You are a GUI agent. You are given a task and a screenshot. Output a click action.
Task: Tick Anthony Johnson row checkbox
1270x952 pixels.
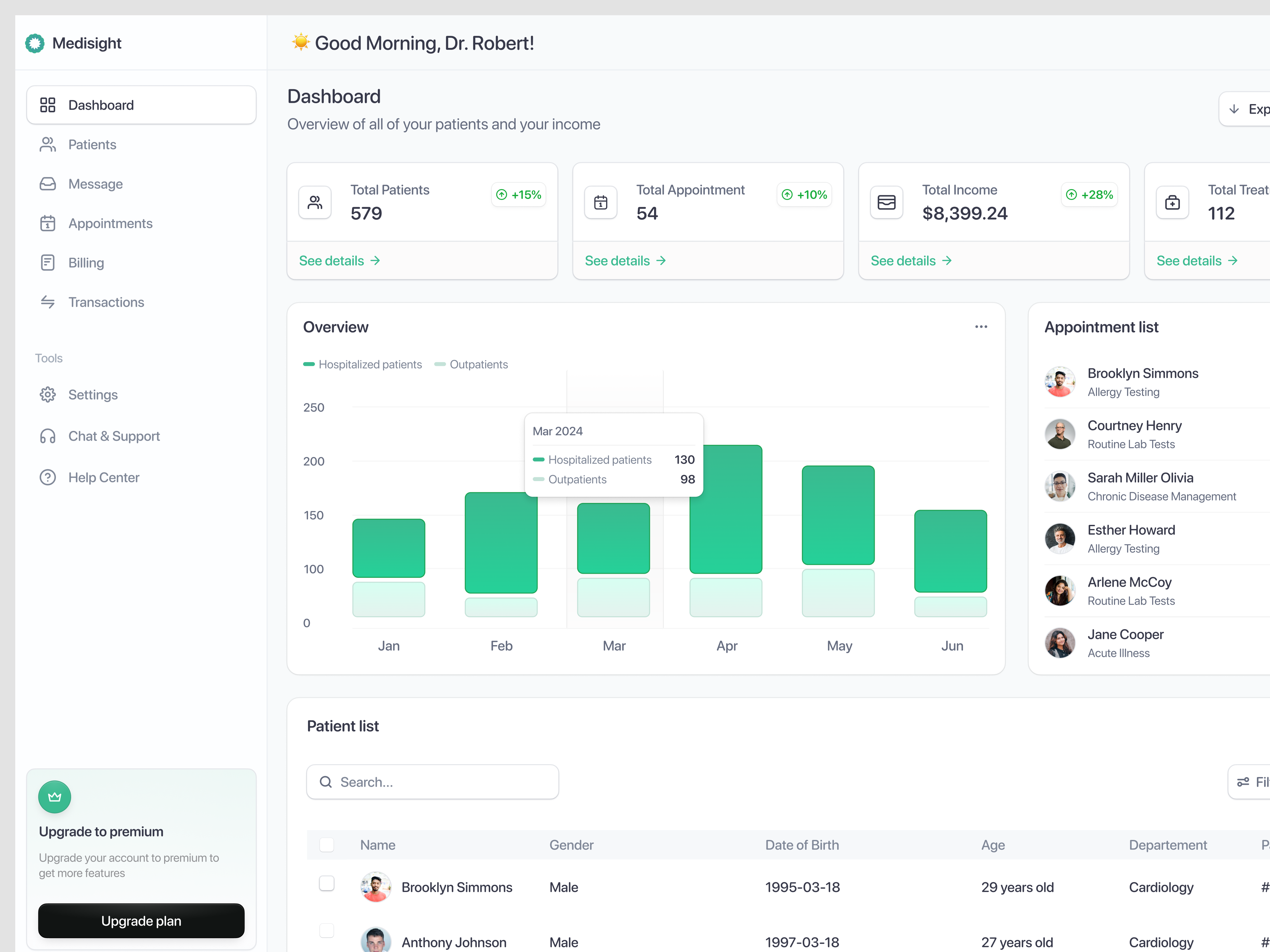(x=327, y=931)
